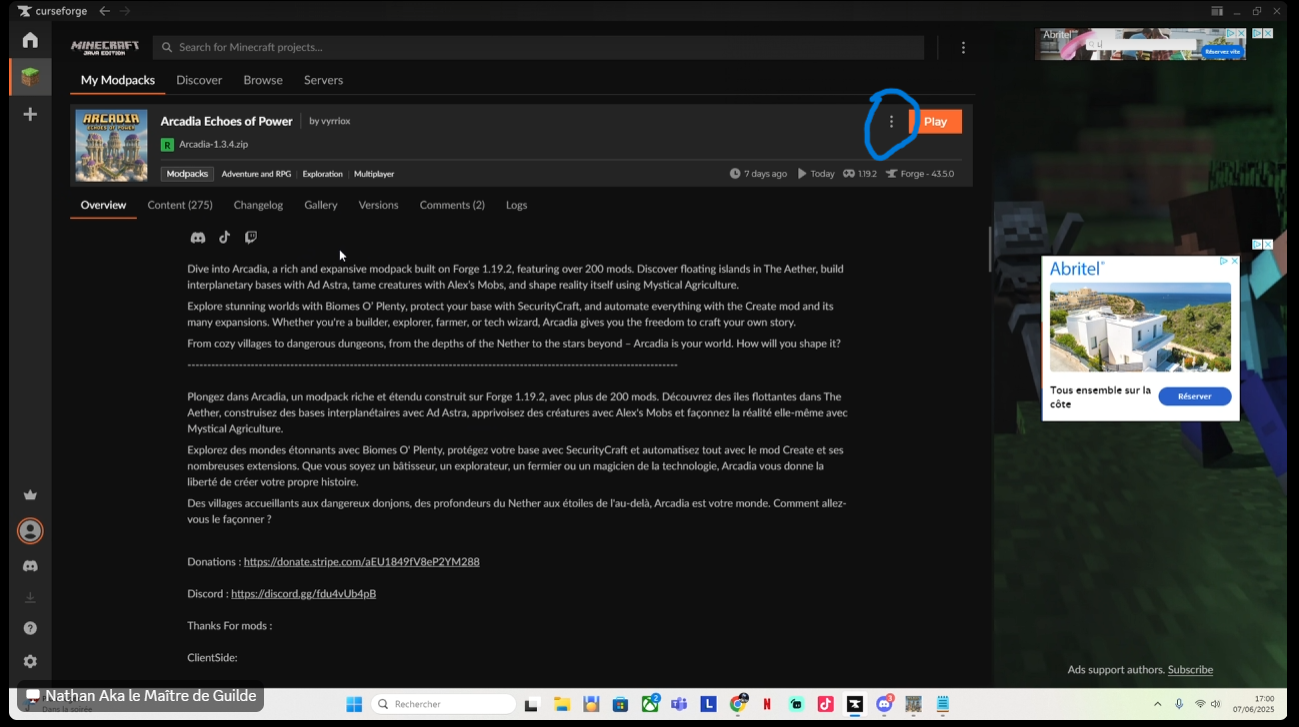Launch the modpack with the Play button
This screenshot has width=1299, height=727.
(935, 122)
